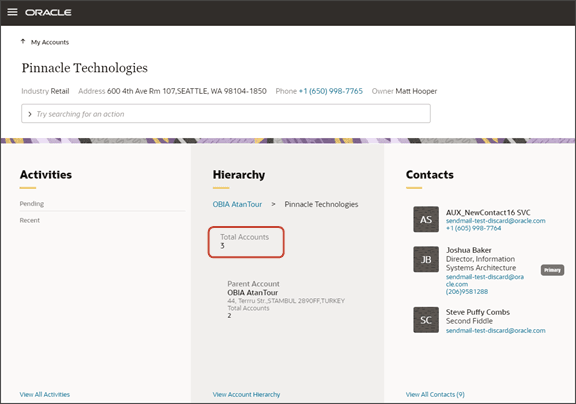Click the Total Accounts 3 value

click(x=222, y=246)
